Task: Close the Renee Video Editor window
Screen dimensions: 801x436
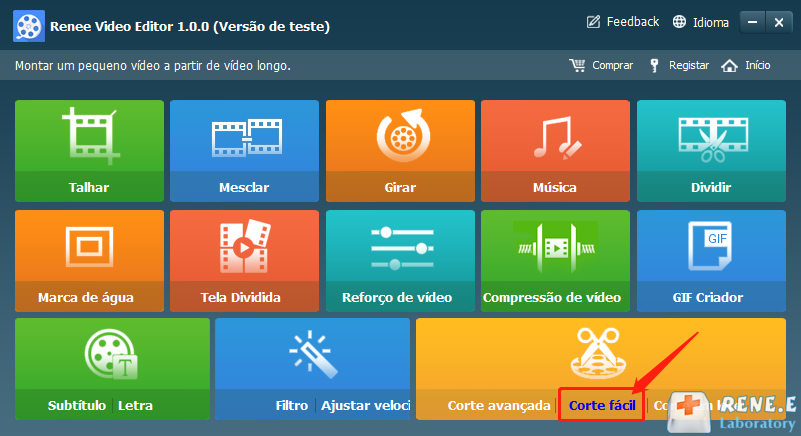Action: [x=779, y=22]
